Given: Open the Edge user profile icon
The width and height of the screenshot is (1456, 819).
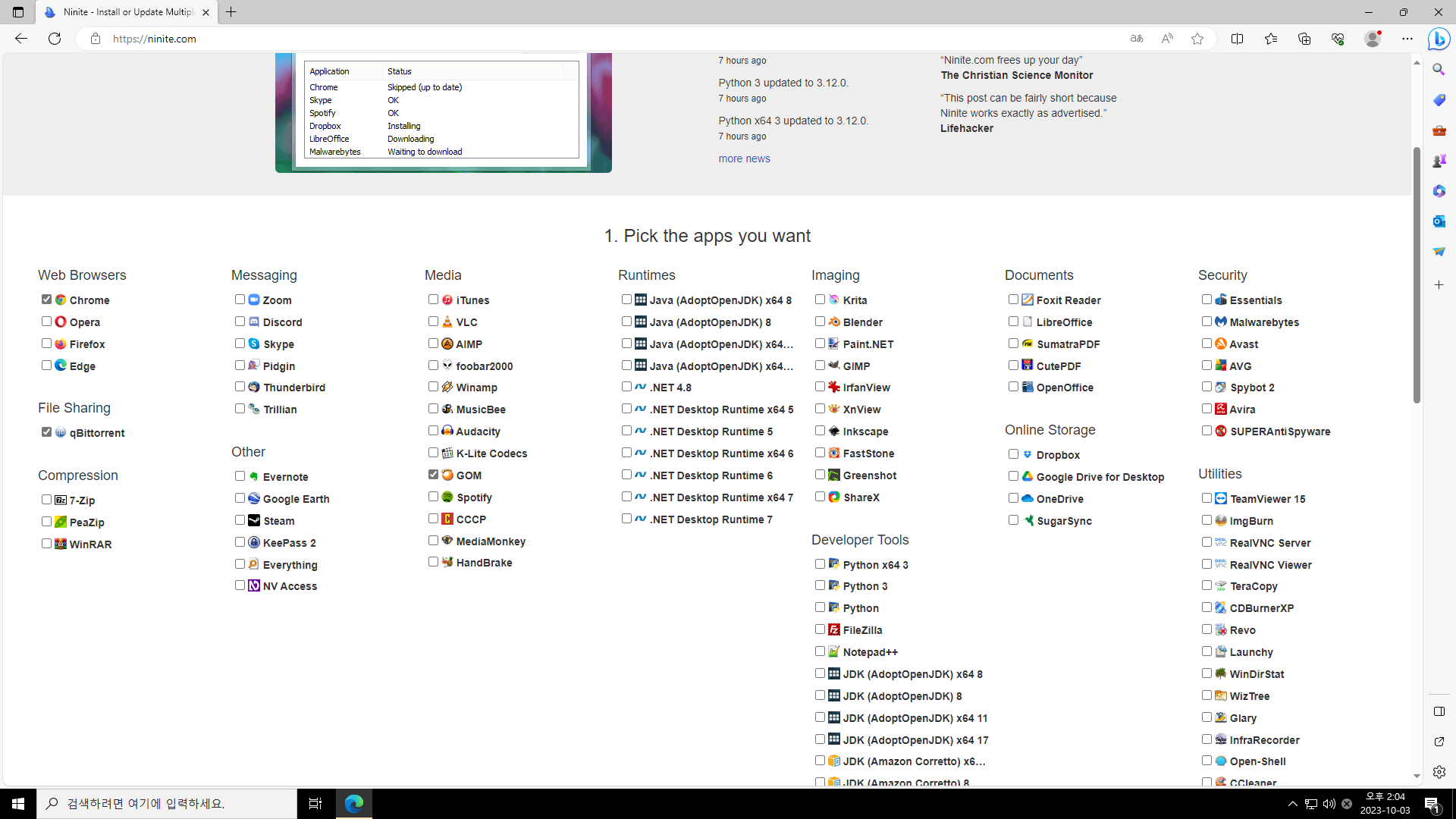Looking at the screenshot, I should click(1373, 39).
